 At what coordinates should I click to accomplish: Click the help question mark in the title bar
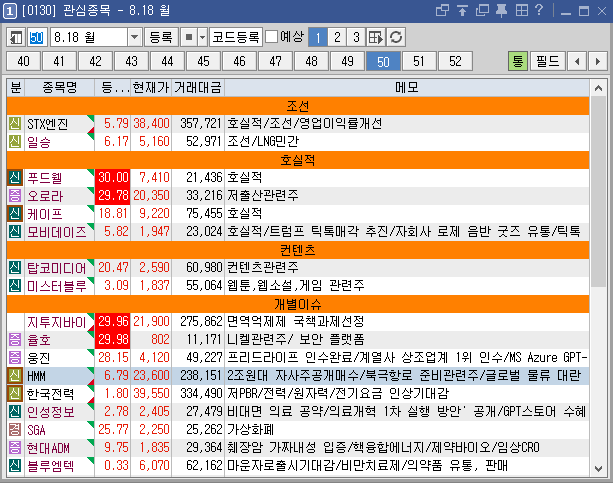pyautogui.click(x=539, y=10)
